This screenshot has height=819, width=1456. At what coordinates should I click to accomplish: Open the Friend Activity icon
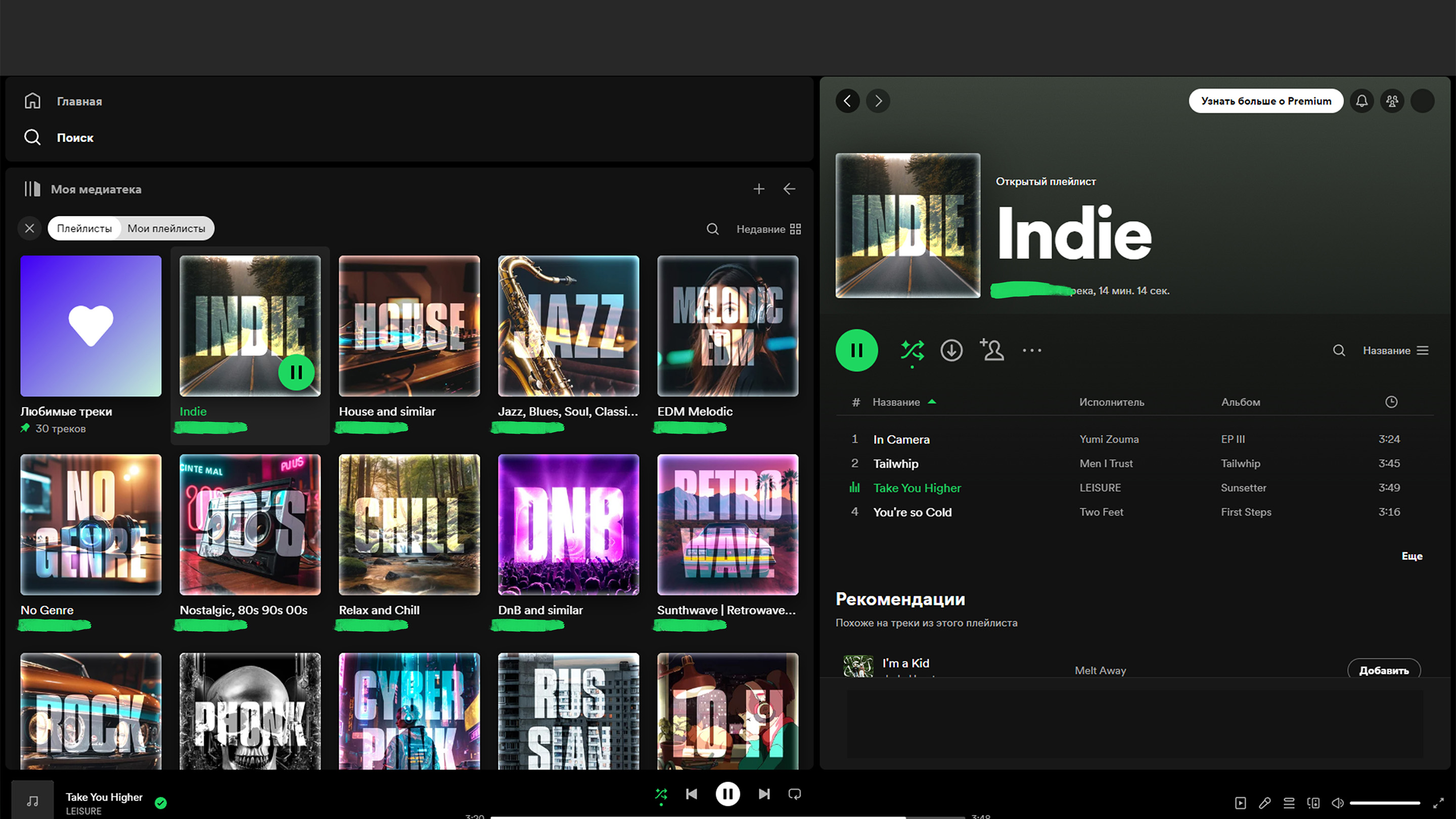[1392, 101]
